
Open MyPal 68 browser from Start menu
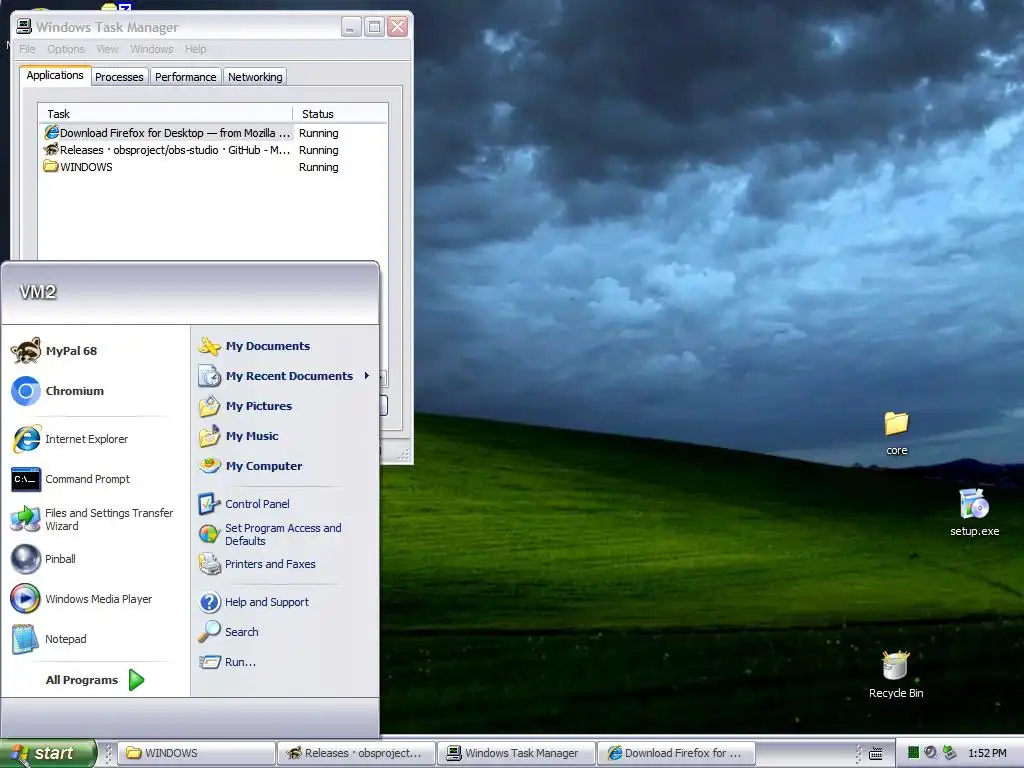pos(54,351)
